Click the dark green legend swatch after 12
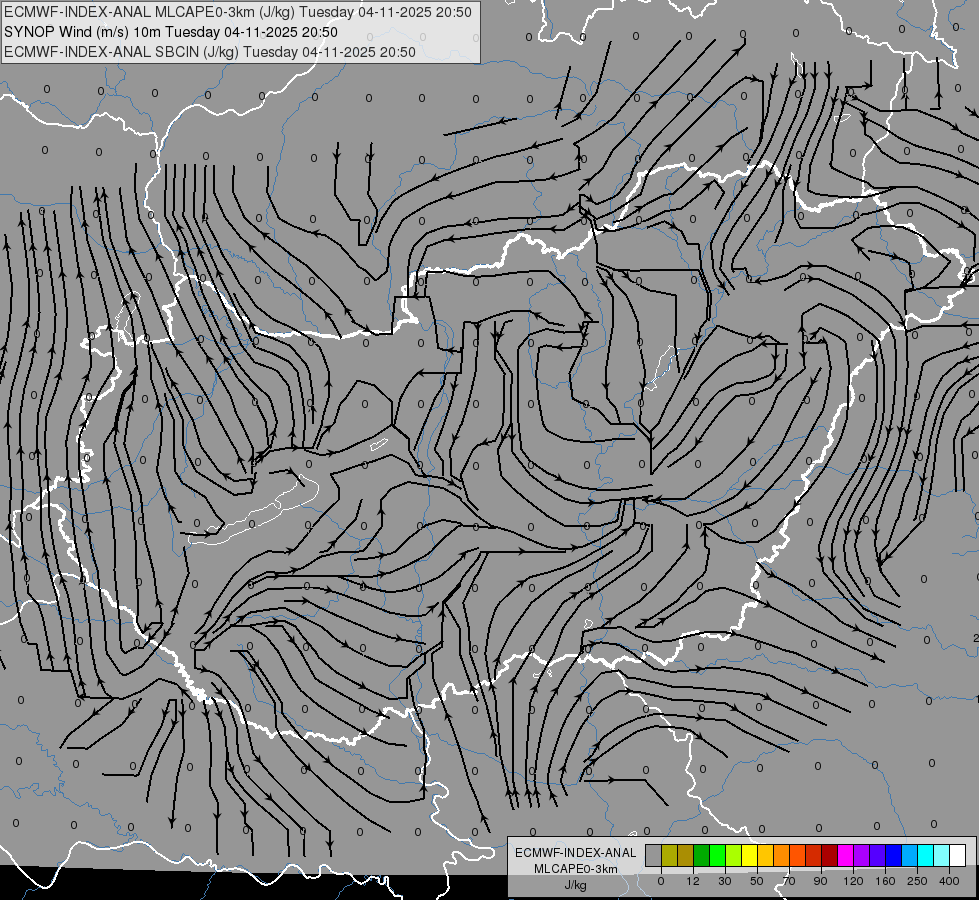Screen dimensions: 979x900 tap(701, 856)
